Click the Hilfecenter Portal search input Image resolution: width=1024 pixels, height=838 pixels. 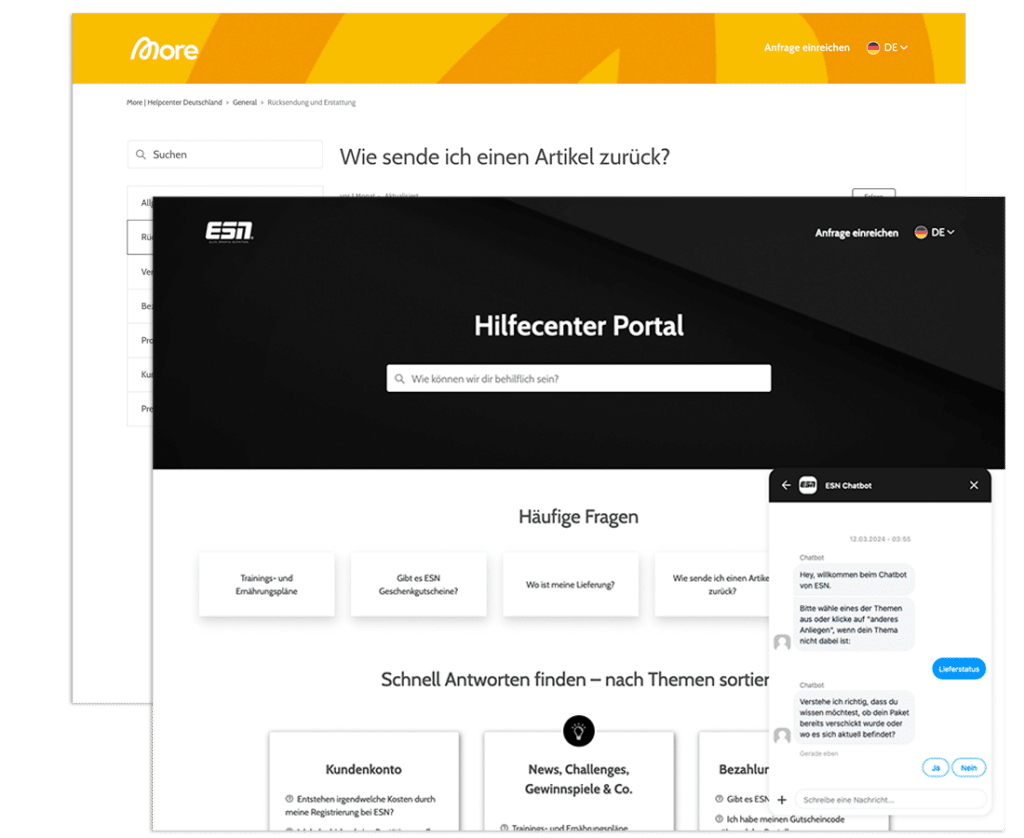tap(579, 379)
